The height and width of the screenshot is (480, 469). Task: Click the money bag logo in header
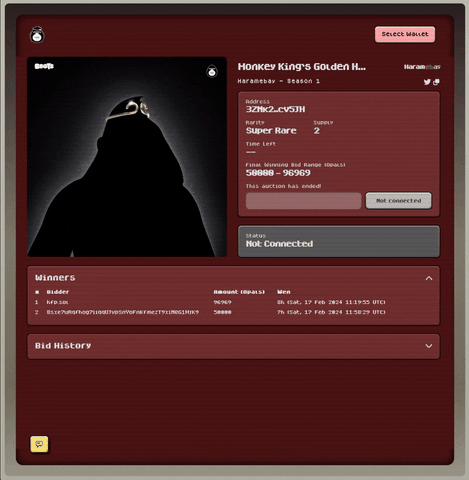coord(37,35)
